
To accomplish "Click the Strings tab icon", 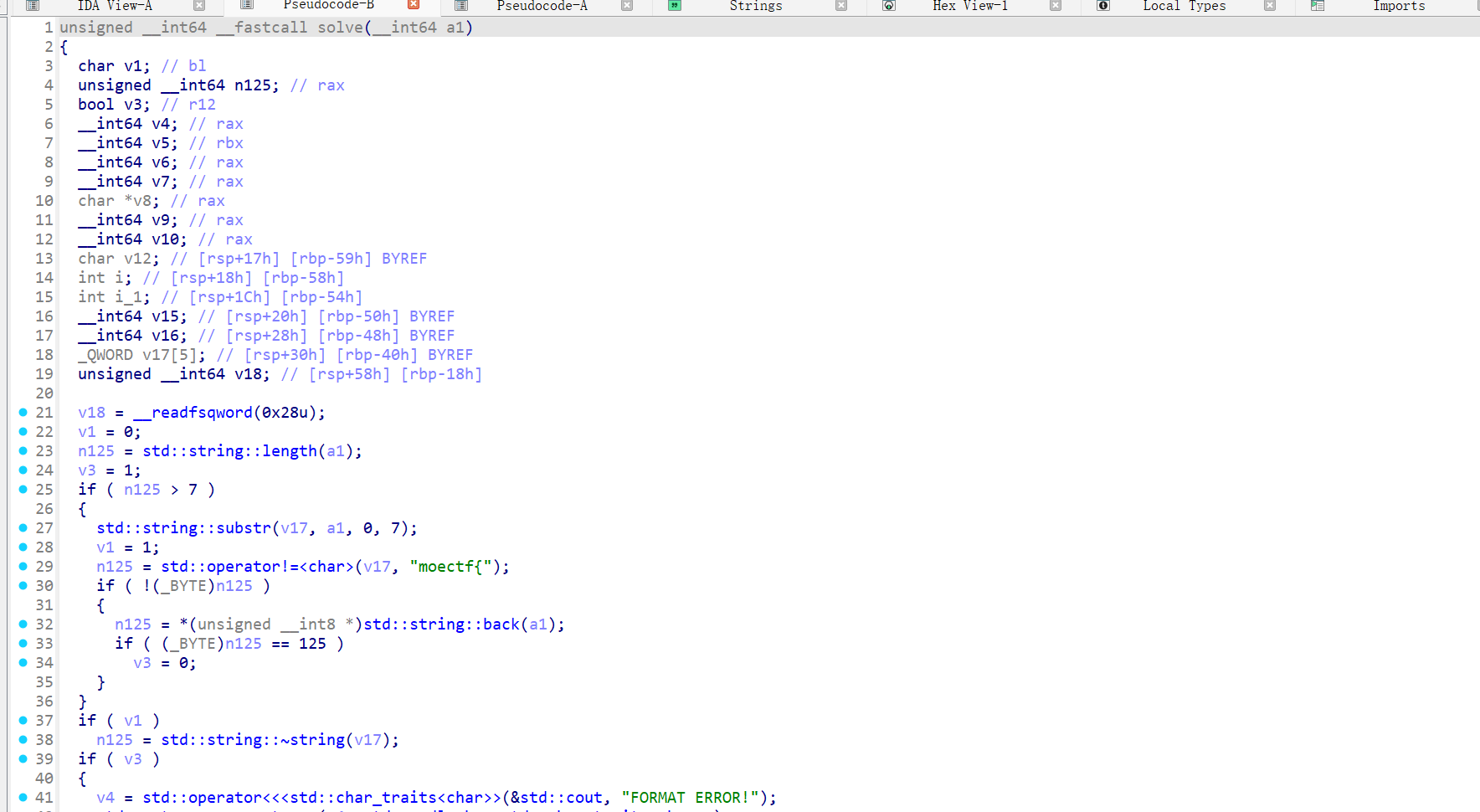I will [675, 5].
